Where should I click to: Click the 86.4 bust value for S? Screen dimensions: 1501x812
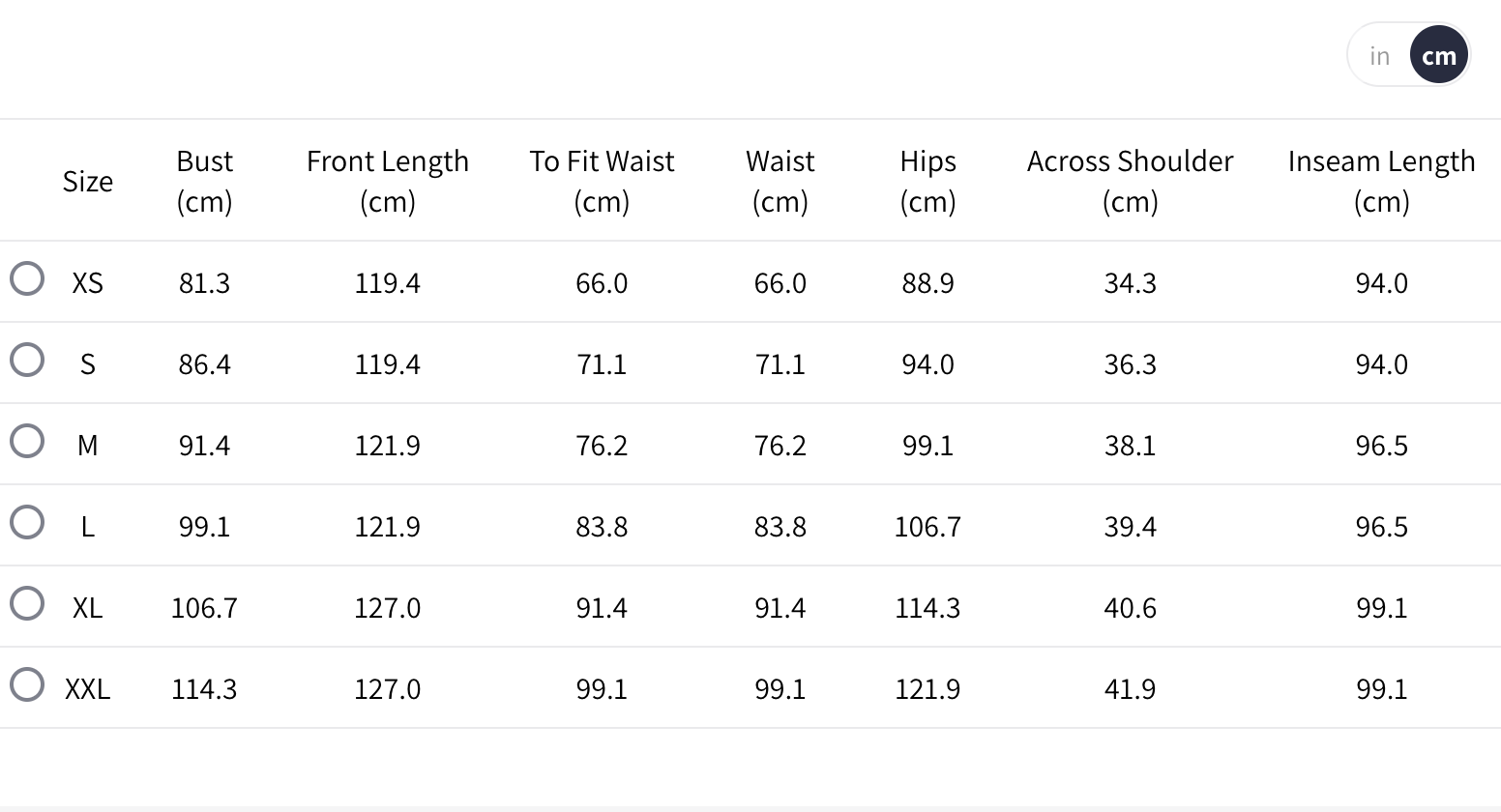(204, 363)
